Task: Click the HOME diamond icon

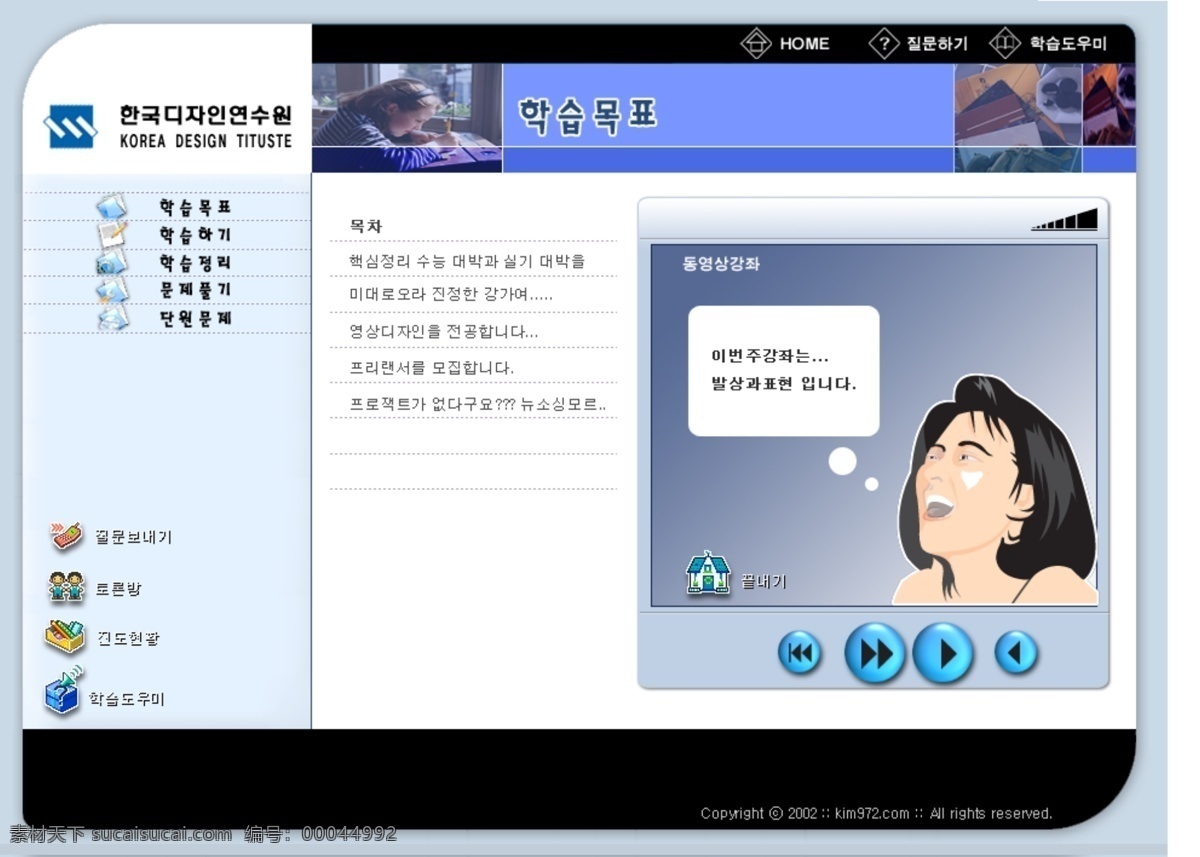Action: pos(756,43)
